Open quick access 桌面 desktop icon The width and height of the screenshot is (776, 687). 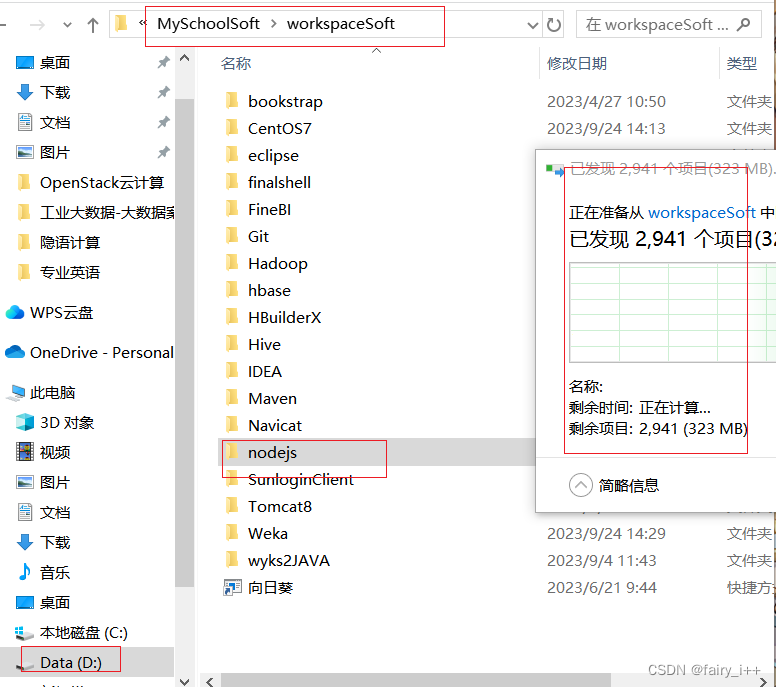[x=25, y=63]
